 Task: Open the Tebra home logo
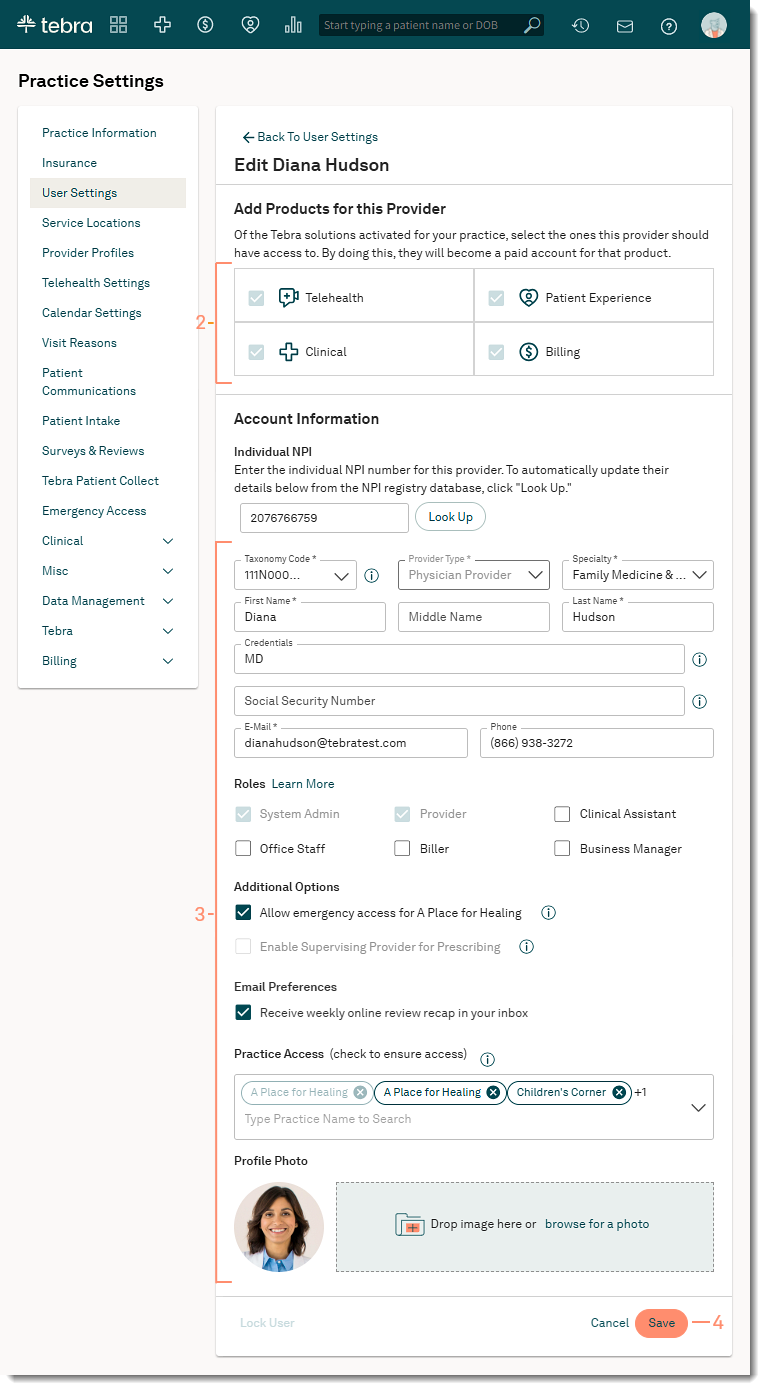tap(55, 24)
